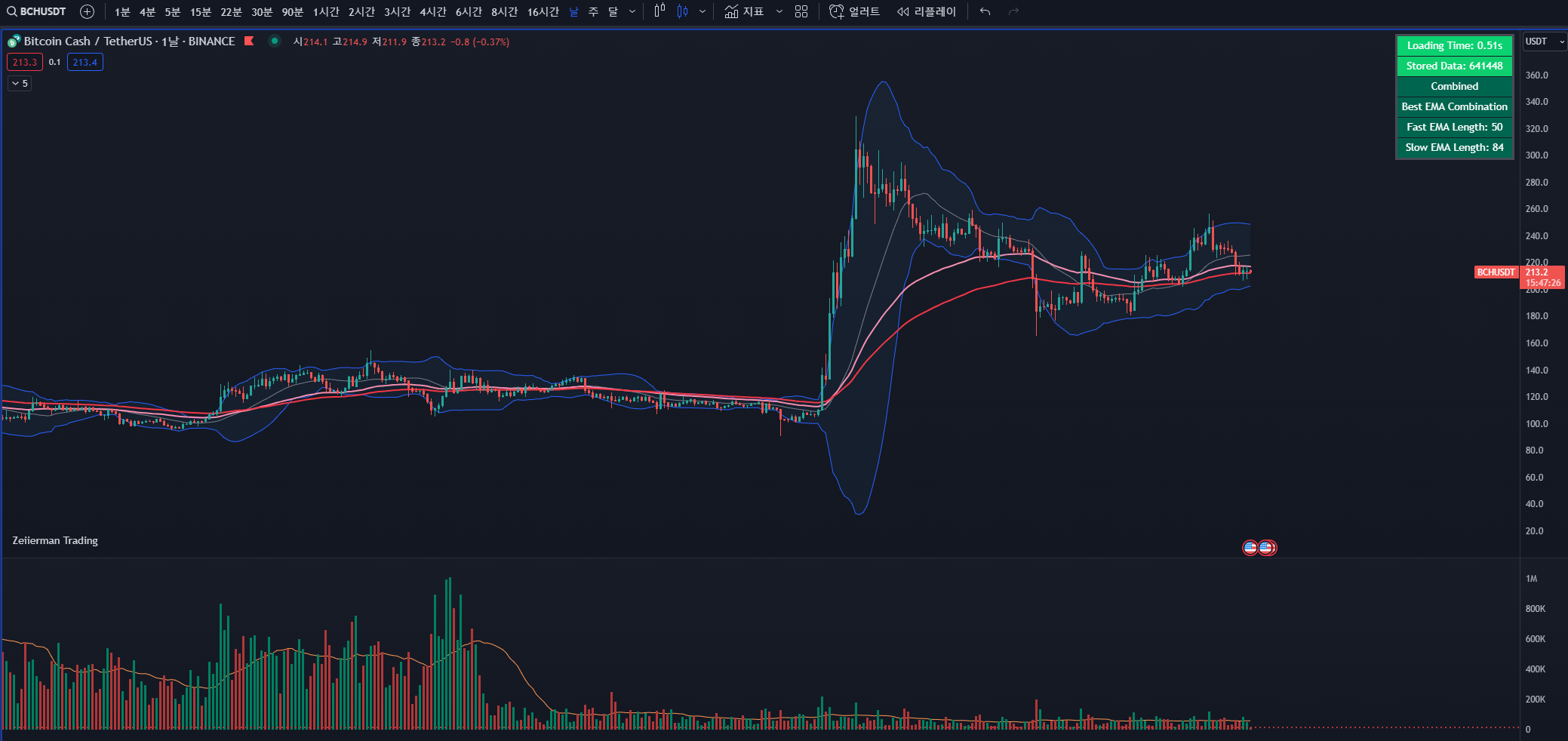Pick the 16시간 timeframe
Viewport: 1568px width, 741px height.
click(543, 11)
